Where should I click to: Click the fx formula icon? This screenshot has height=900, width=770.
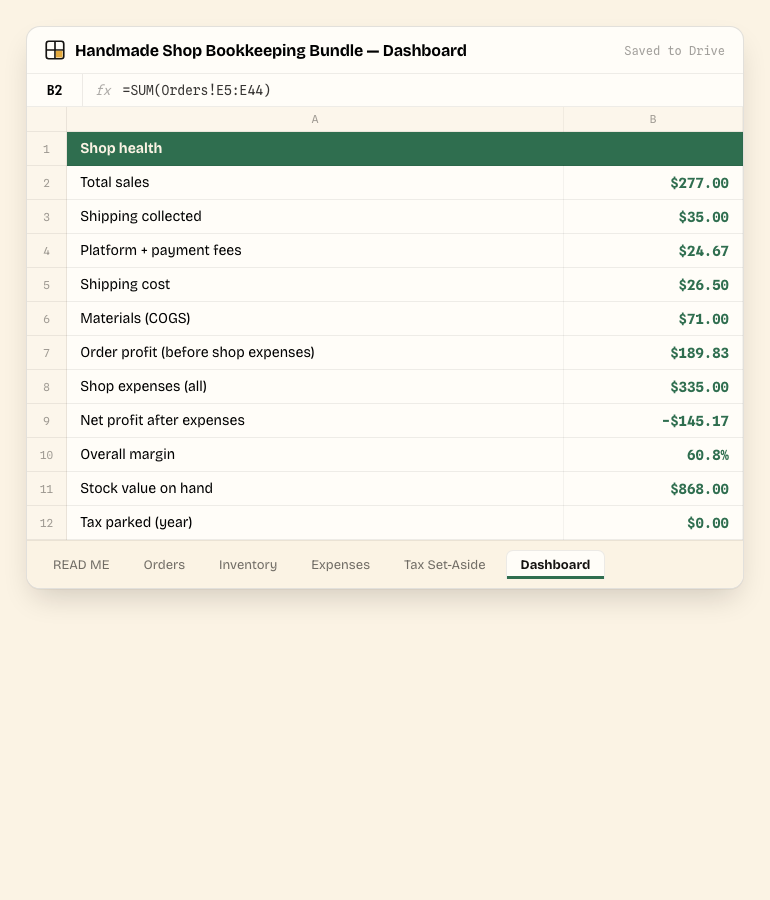click(x=103, y=90)
